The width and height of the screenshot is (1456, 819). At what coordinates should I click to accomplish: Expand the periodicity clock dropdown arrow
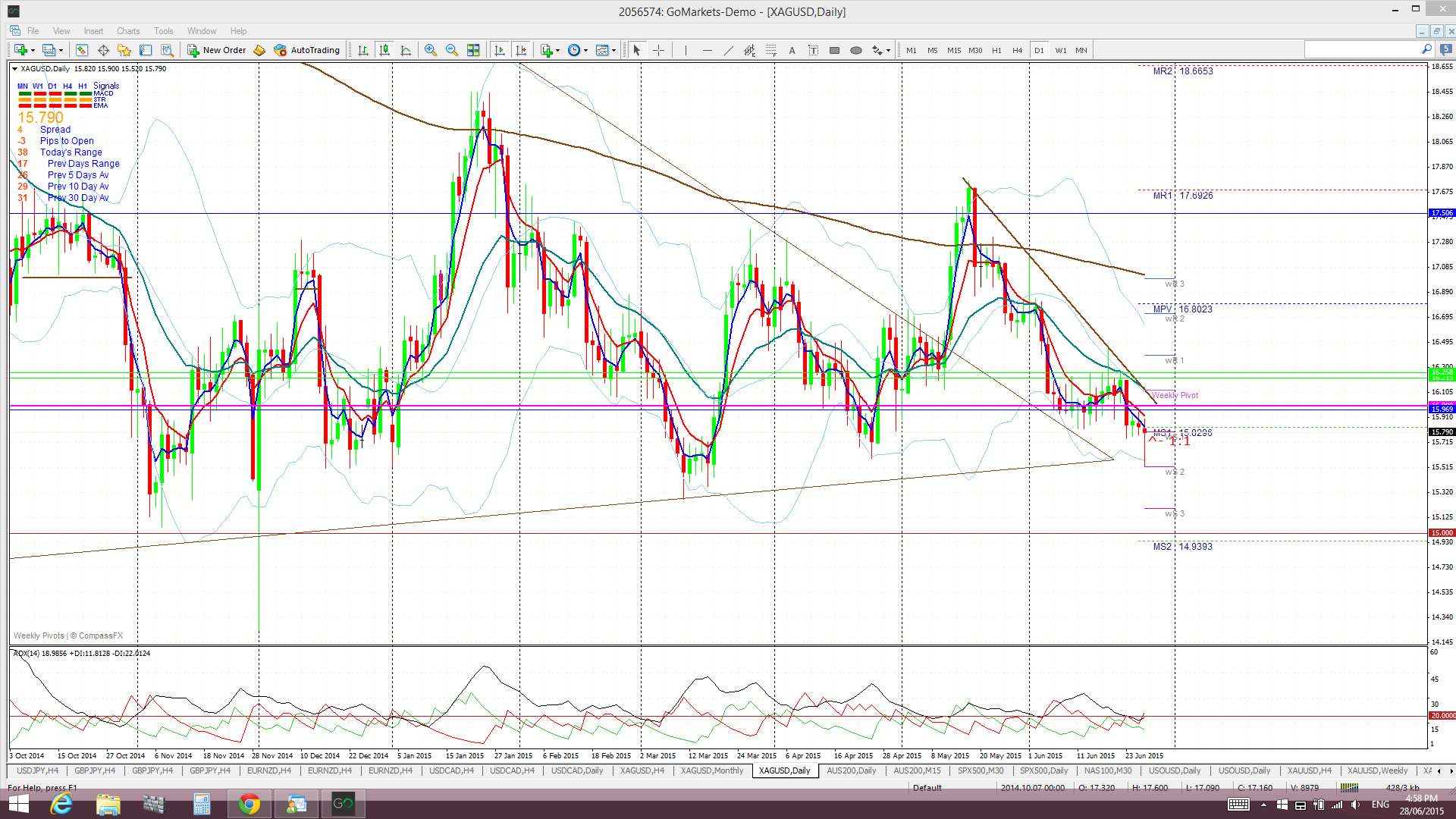585,50
